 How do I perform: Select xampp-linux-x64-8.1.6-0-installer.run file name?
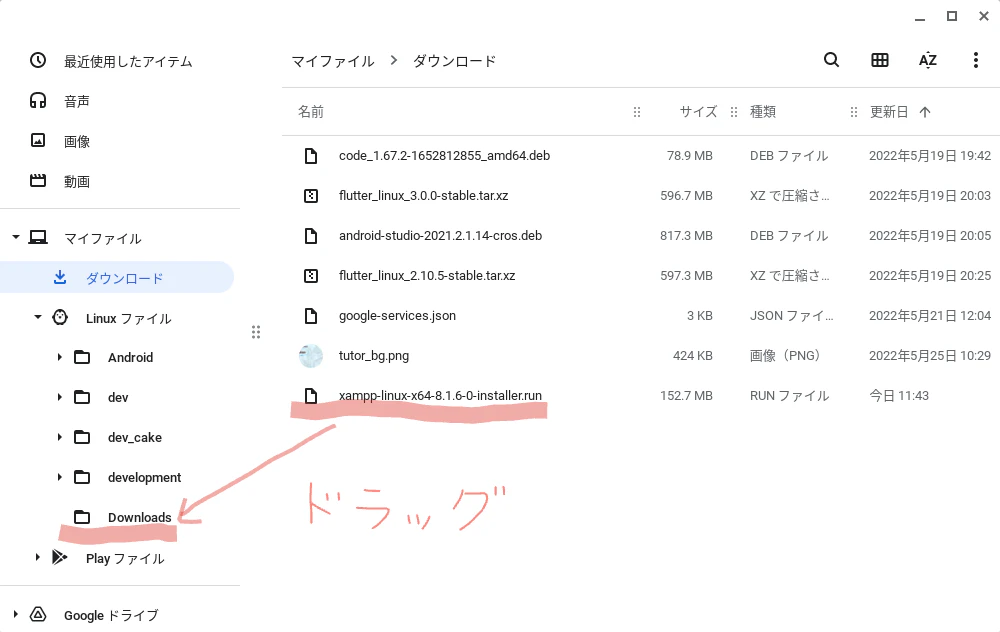(x=440, y=395)
